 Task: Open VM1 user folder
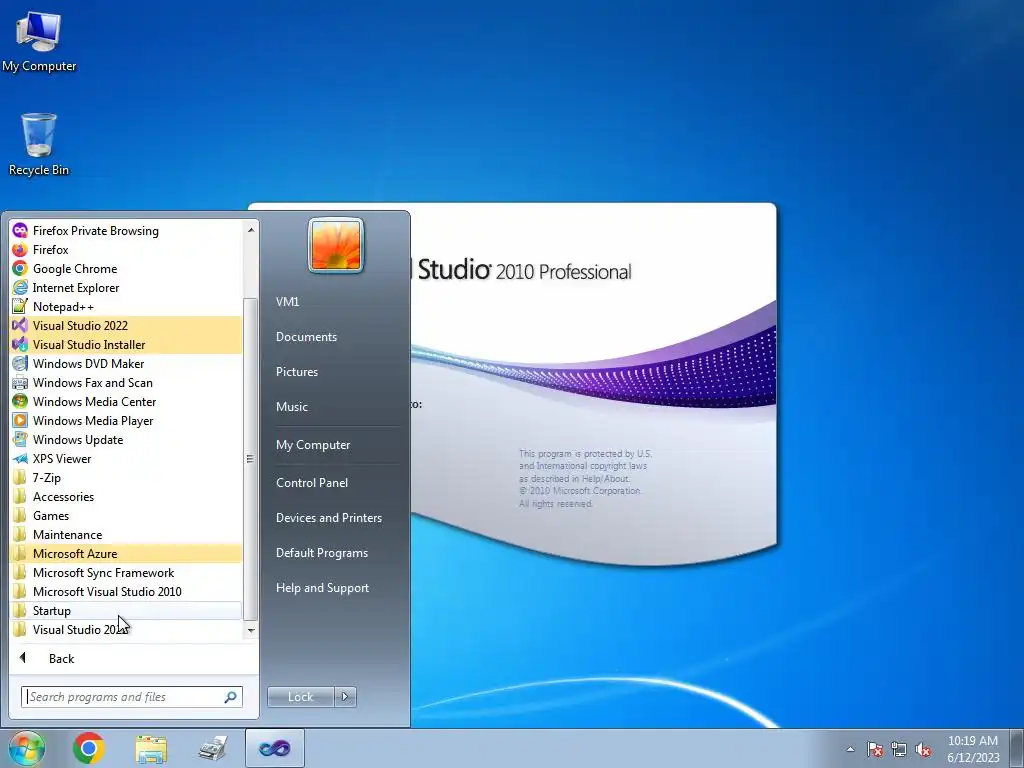click(x=287, y=302)
